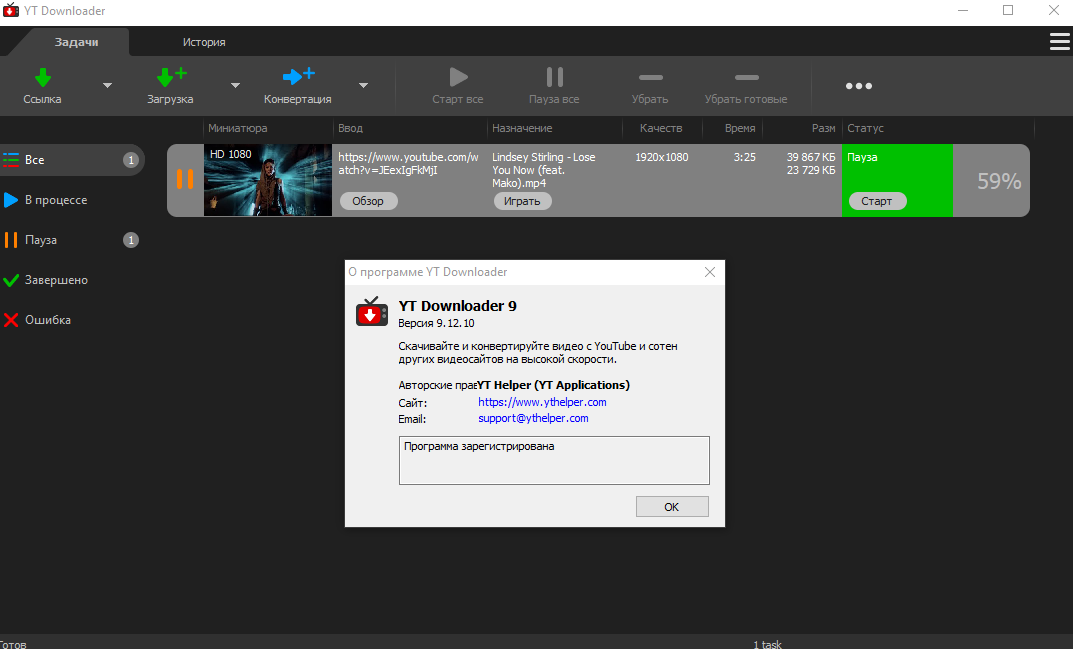Click the Lindsey Stirling video thumbnail
Screen dimensions: 1073x649
pos(268,180)
